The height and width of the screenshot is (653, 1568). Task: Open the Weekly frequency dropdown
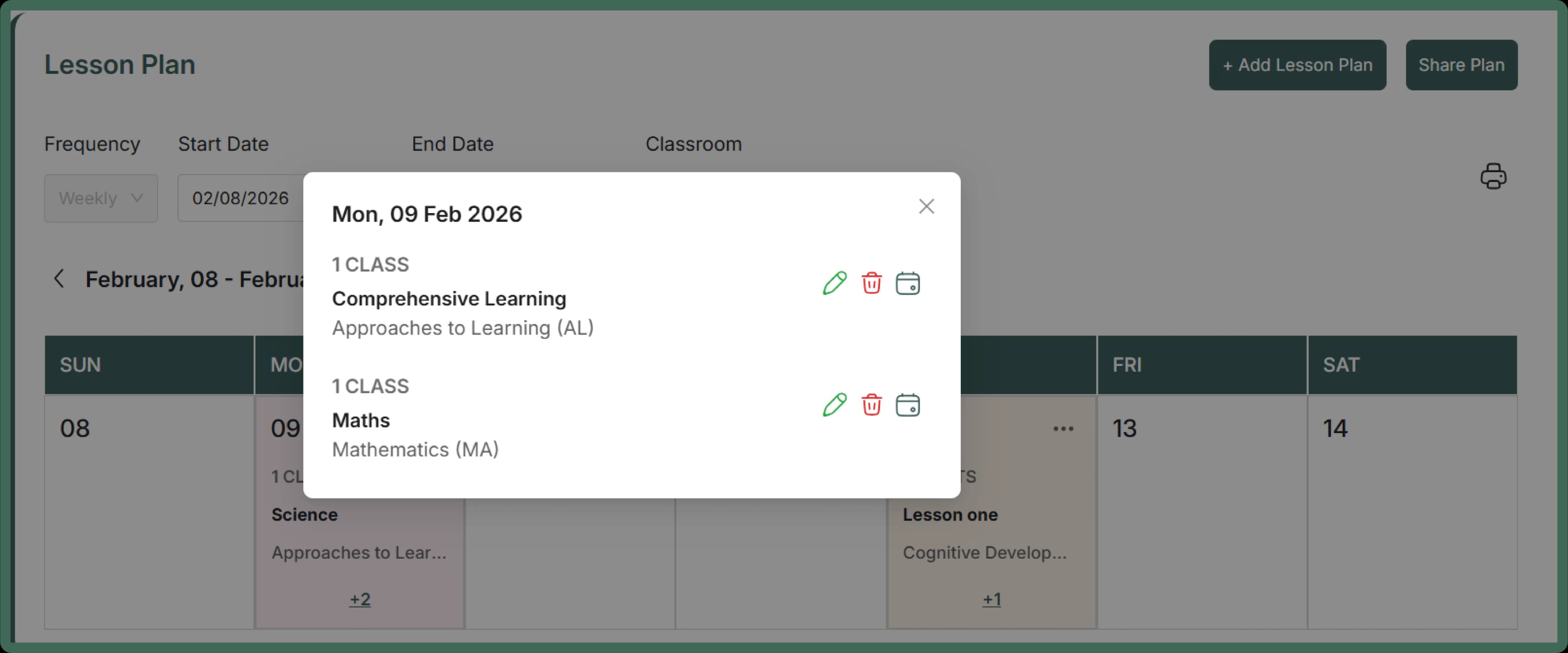point(100,198)
